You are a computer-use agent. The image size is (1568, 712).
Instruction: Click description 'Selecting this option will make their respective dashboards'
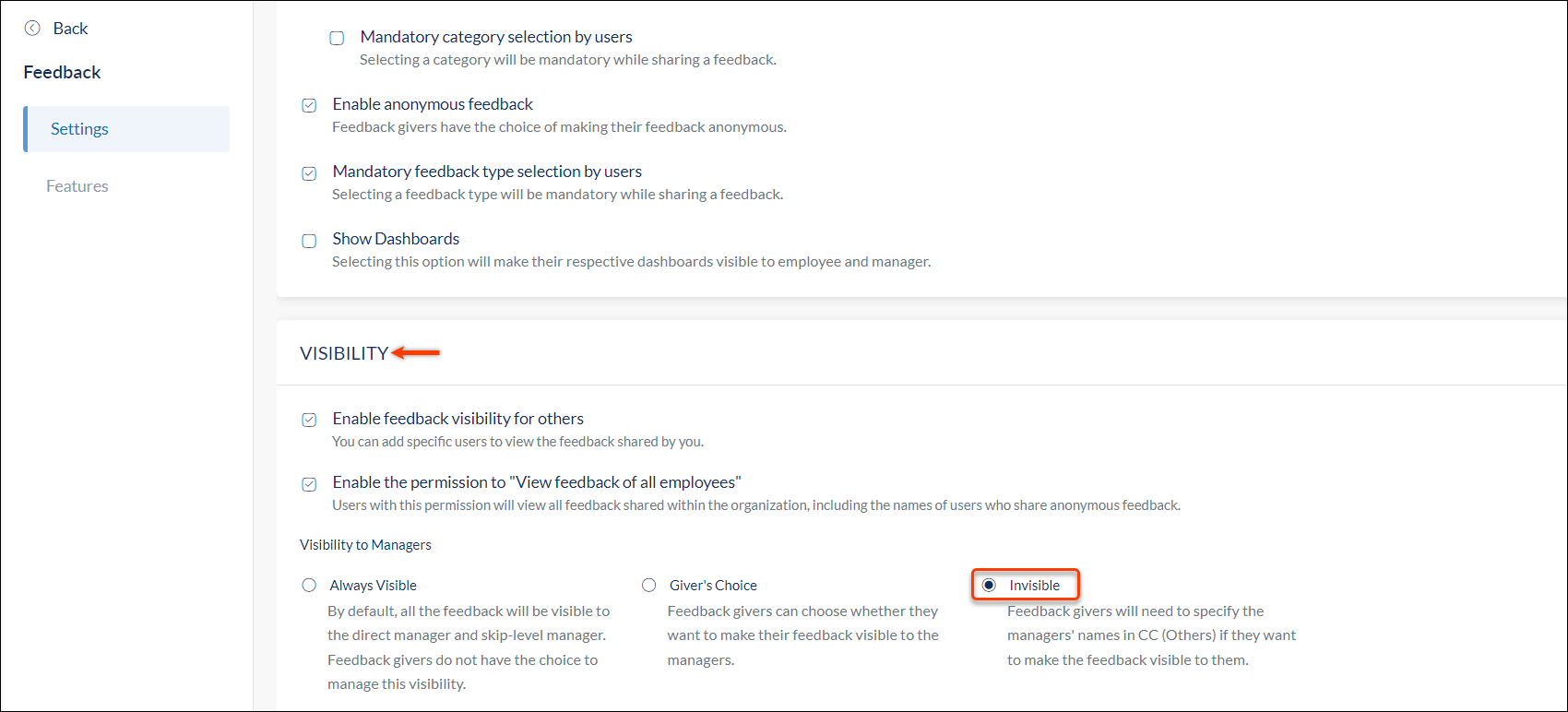pos(632,262)
